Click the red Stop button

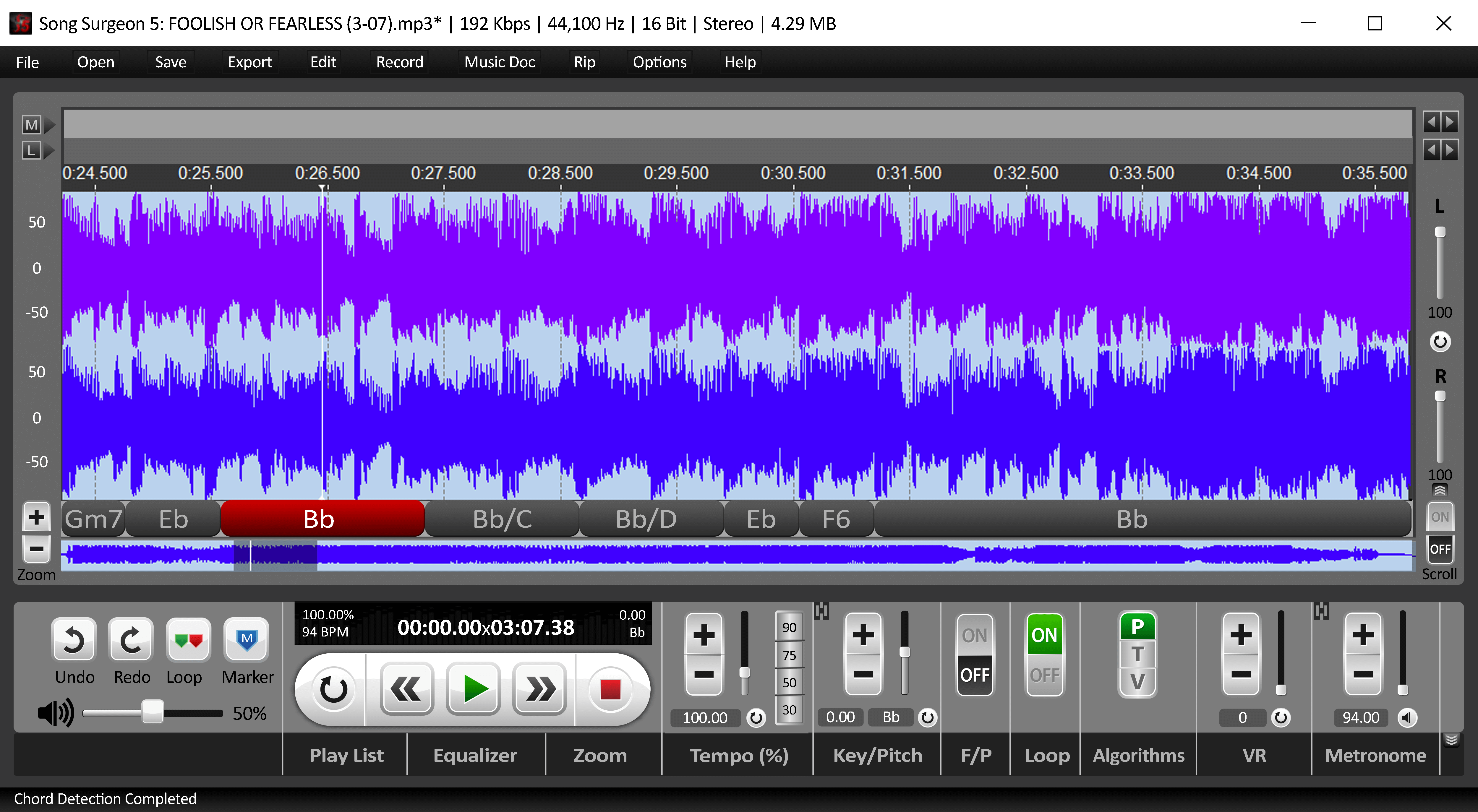tap(610, 690)
